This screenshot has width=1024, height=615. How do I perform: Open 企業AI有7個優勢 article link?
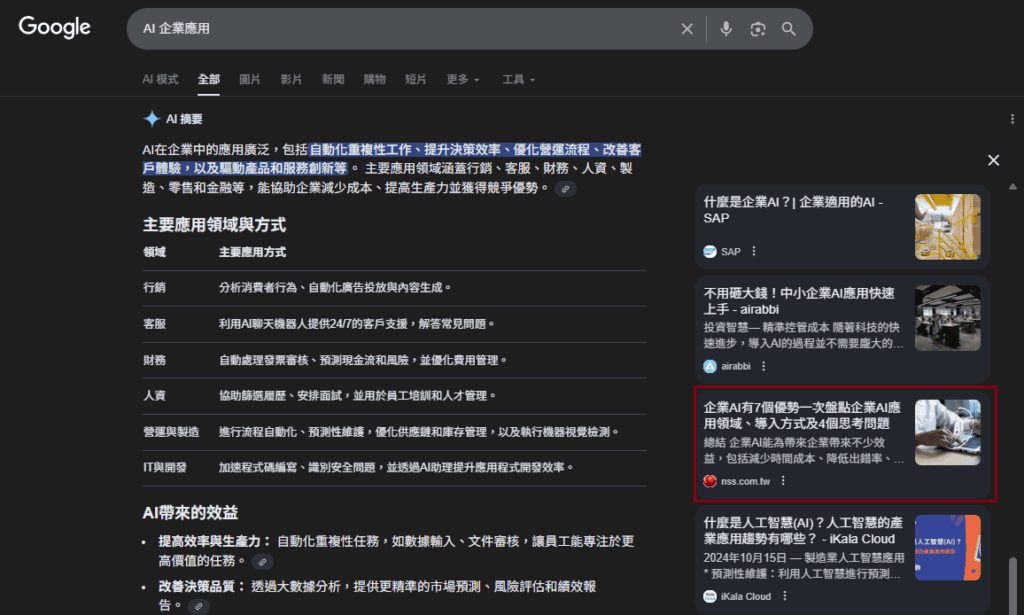pyautogui.click(x=802, y=415)
